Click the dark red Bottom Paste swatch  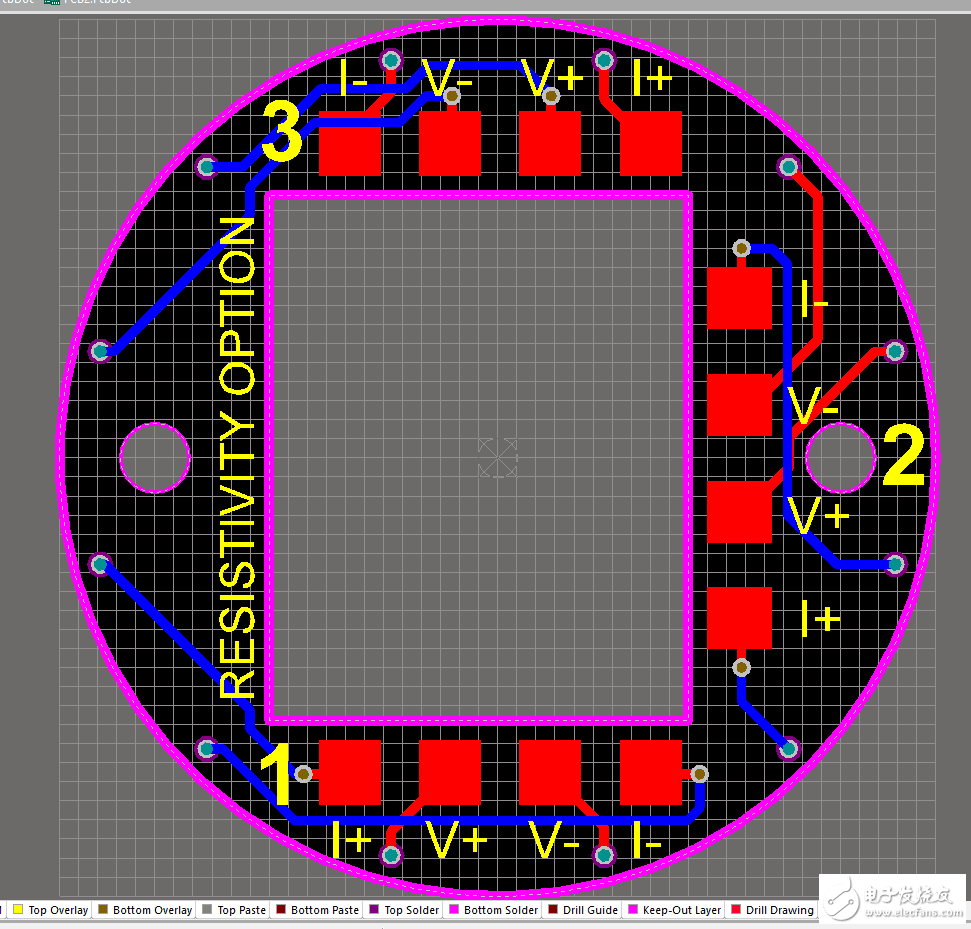(x=281, y=909)
